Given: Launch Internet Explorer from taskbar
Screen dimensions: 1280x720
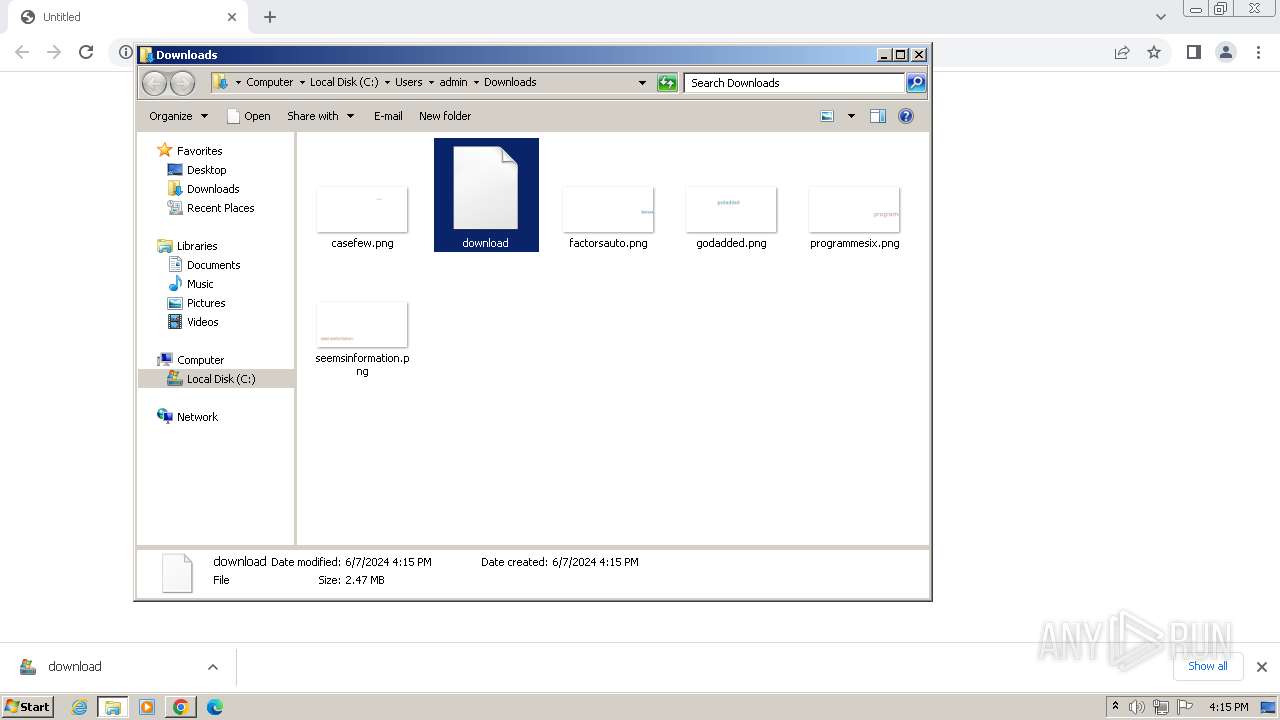Looking at the screenshot, I should click(80, 707).
